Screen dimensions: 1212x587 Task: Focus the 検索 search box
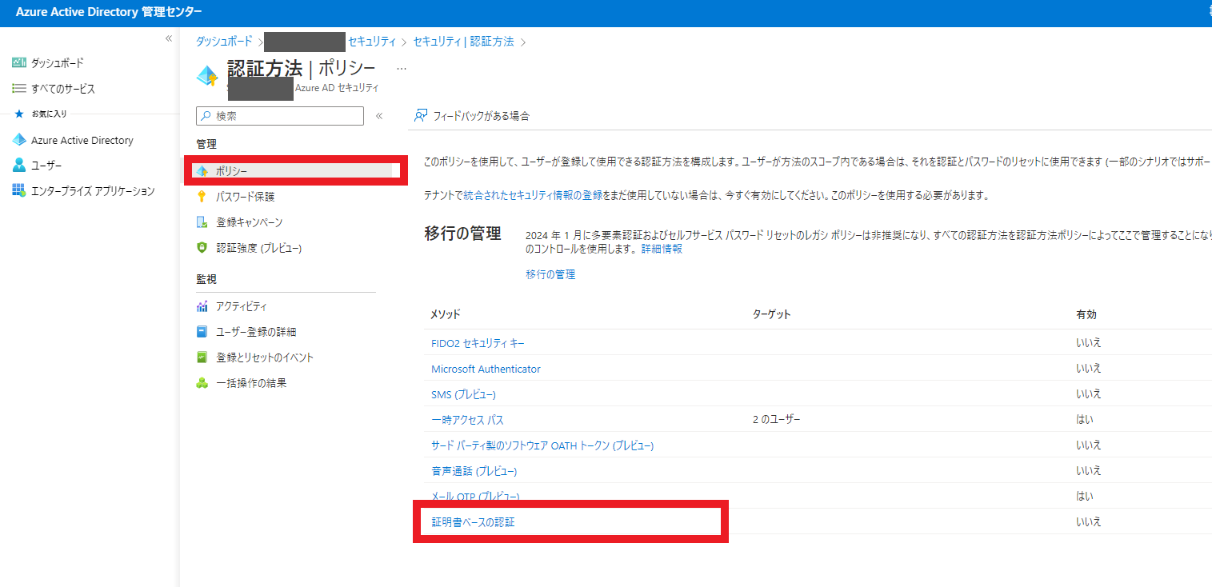point(280,116)
